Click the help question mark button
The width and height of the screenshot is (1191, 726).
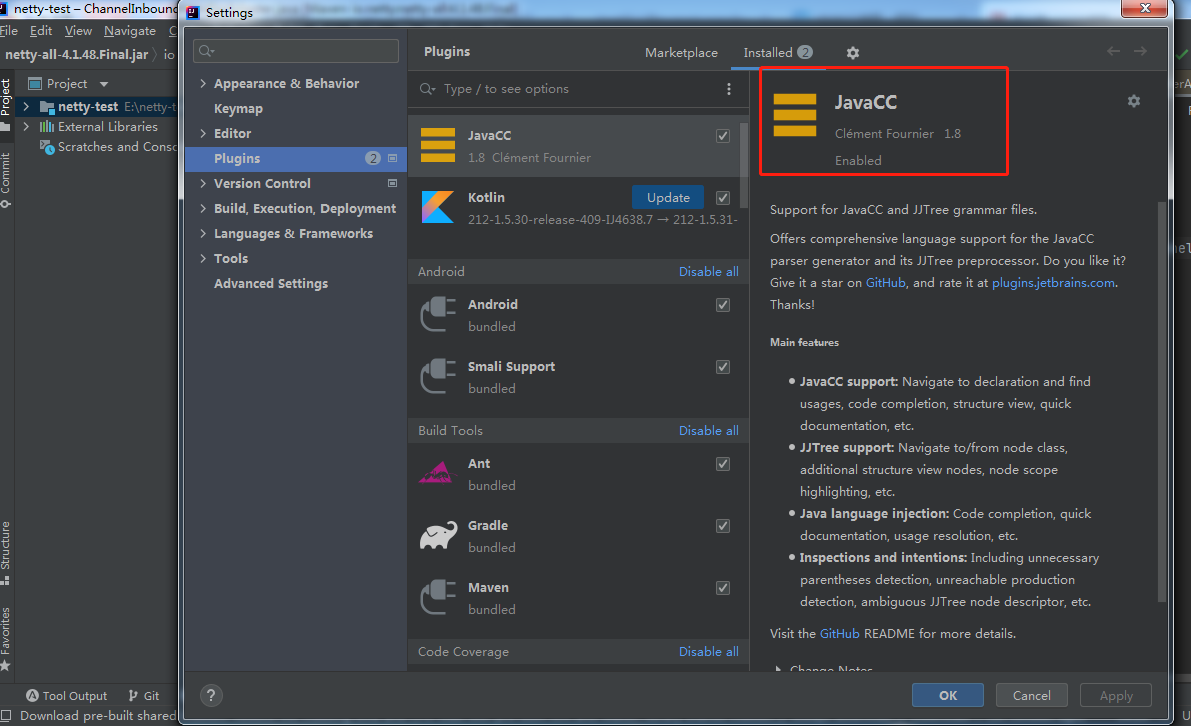coord(211,696)
